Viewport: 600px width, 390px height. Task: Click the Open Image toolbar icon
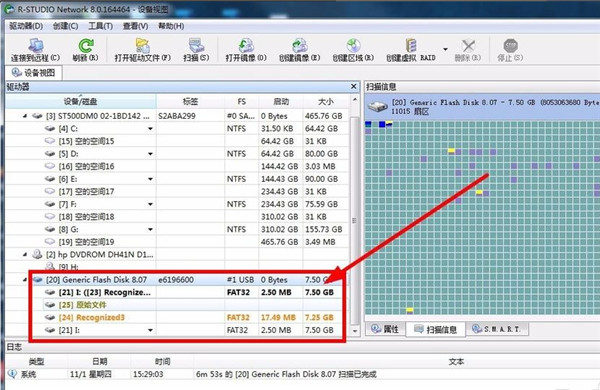pyautogui.click(x=246, y=46)
